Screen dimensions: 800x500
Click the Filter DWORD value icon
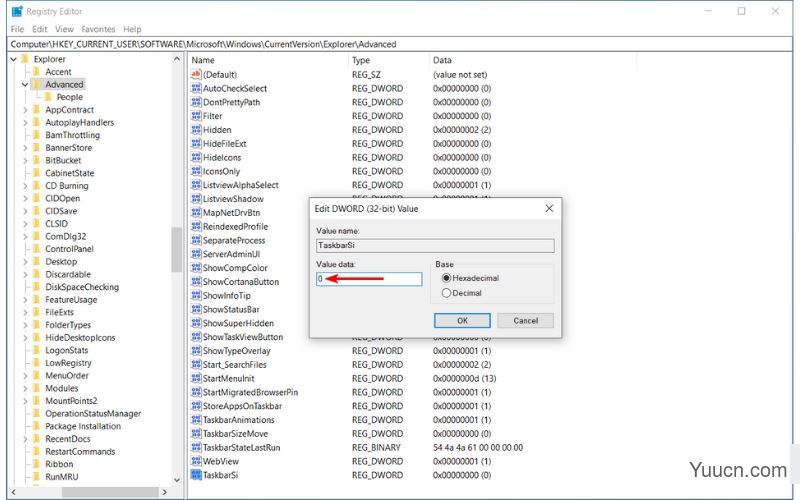click(196, 116)
